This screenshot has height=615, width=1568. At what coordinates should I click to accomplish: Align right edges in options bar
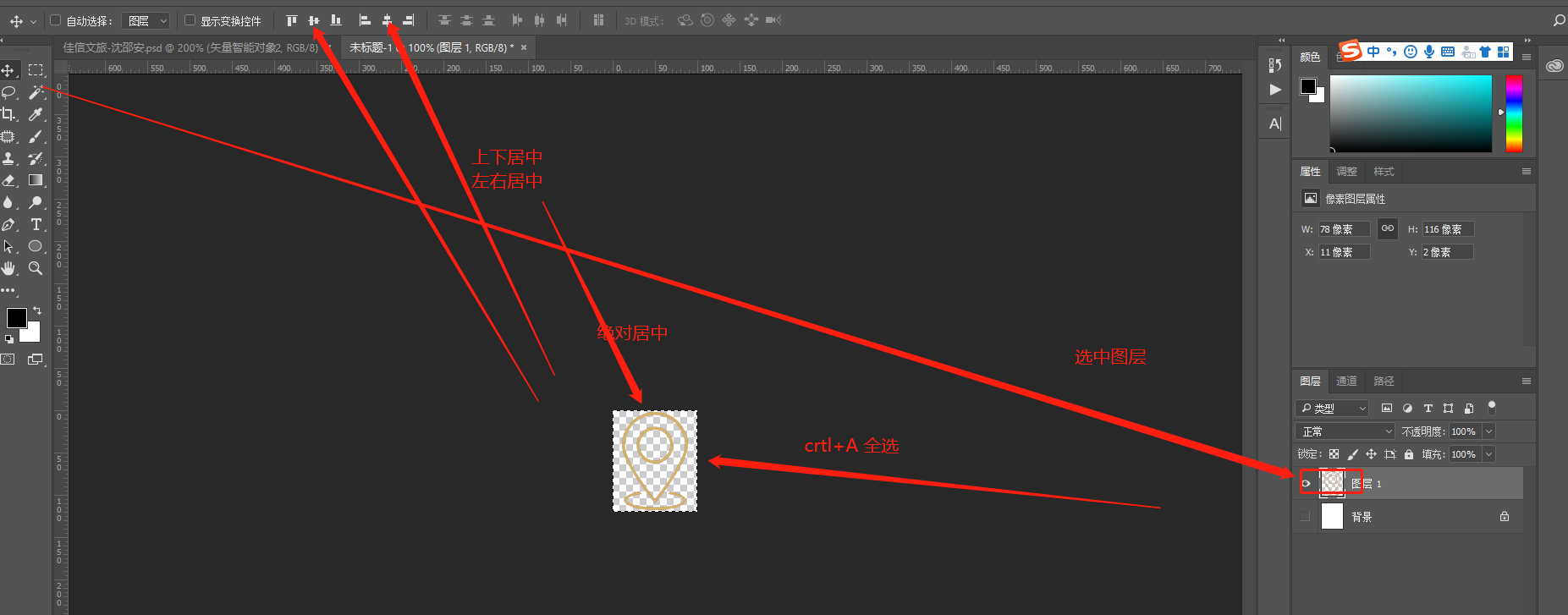click(x=409, y=20)
